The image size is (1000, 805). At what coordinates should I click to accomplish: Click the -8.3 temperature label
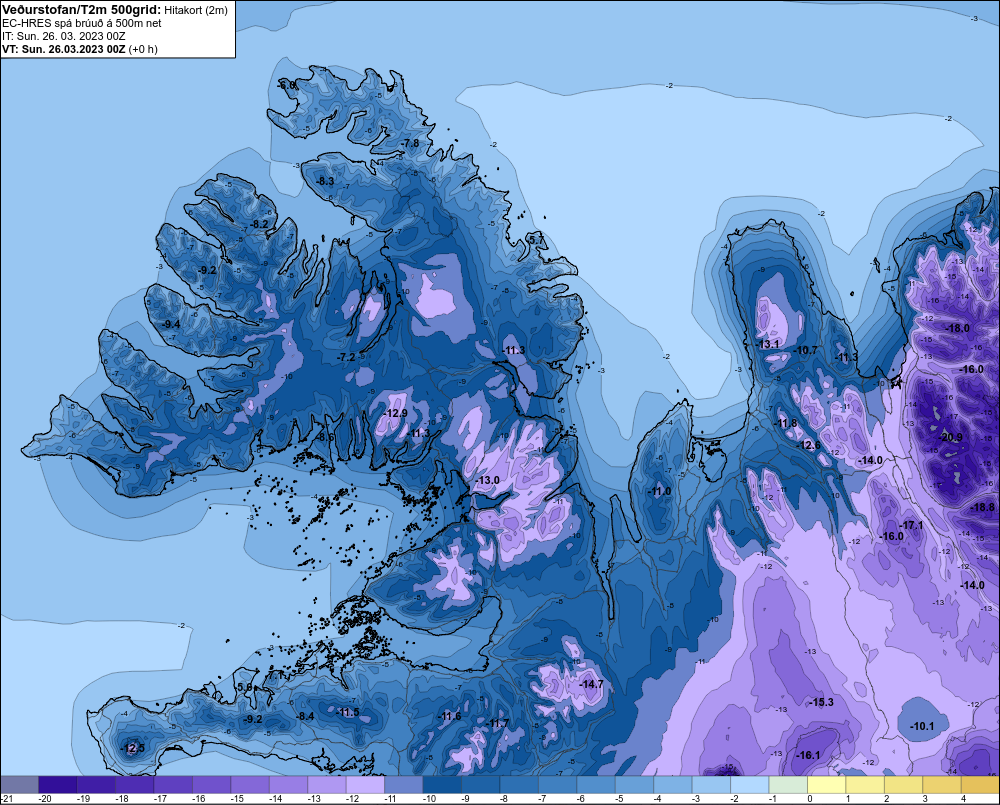pos(325,181)
